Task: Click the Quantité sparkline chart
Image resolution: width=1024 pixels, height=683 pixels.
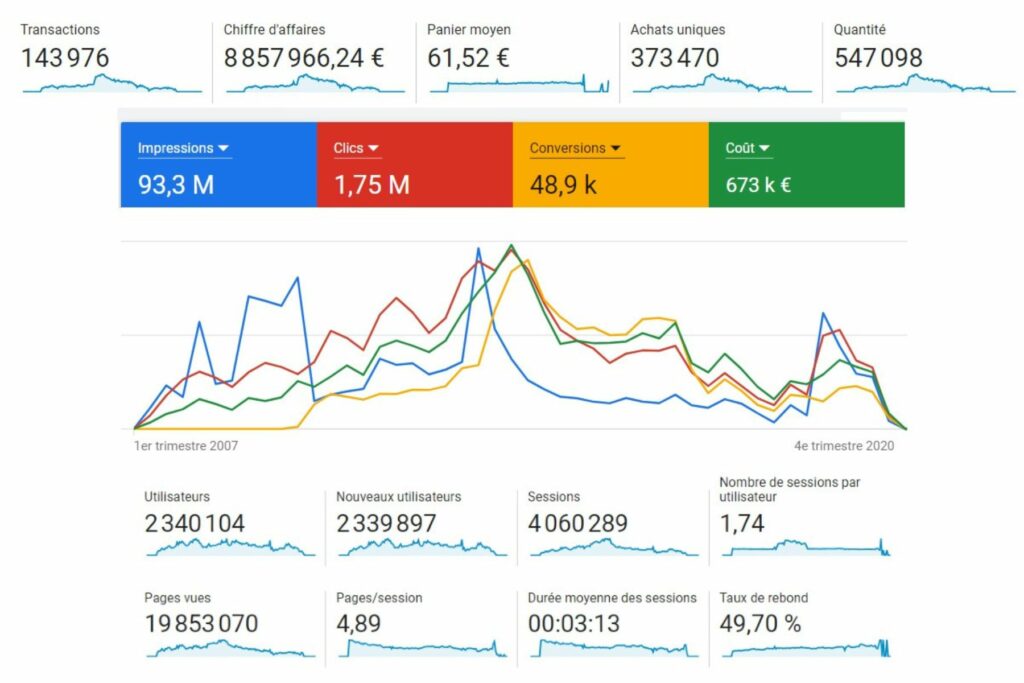Action: point(925,84)
